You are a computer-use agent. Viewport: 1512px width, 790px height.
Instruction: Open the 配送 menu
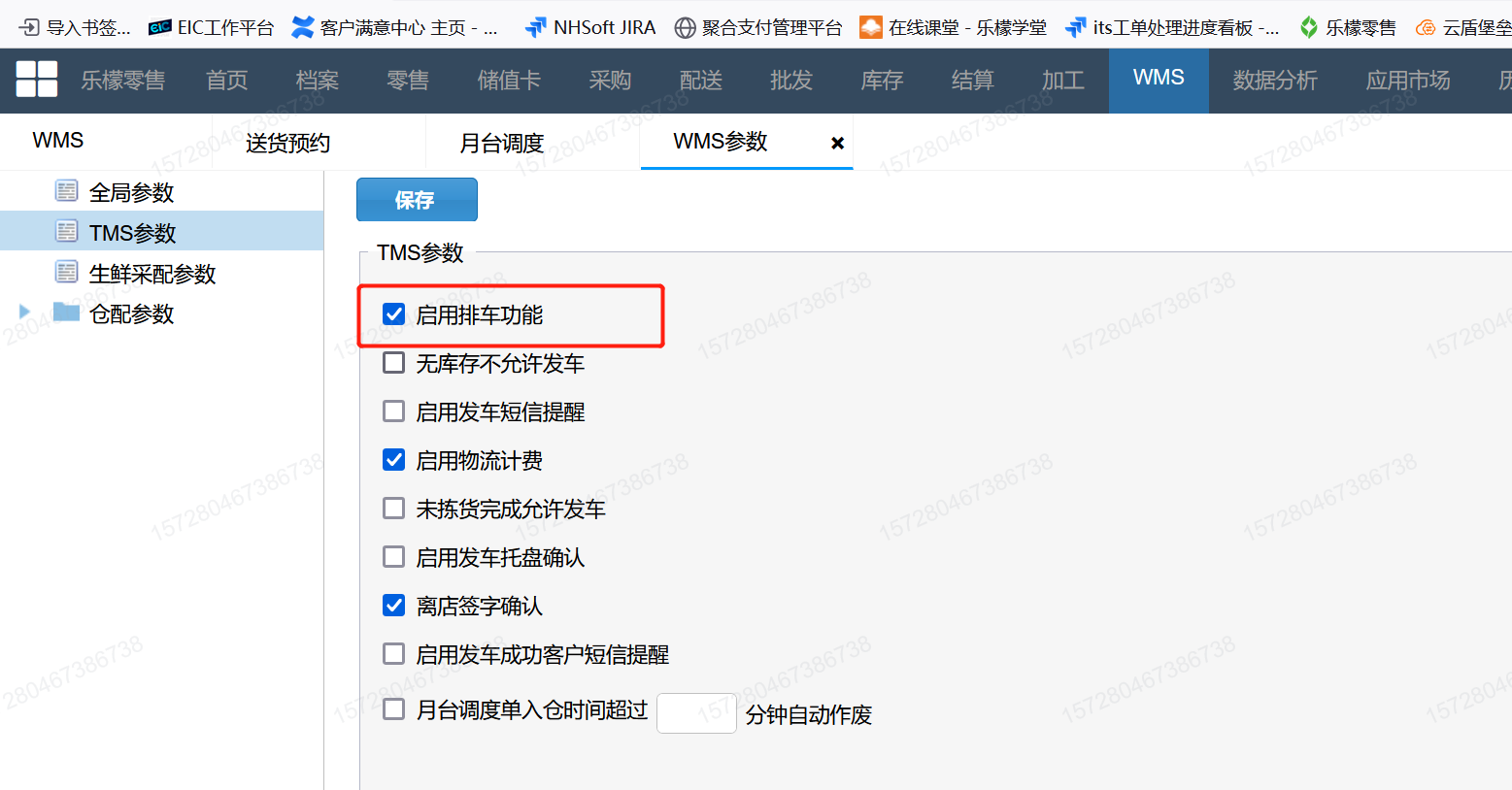701,81
